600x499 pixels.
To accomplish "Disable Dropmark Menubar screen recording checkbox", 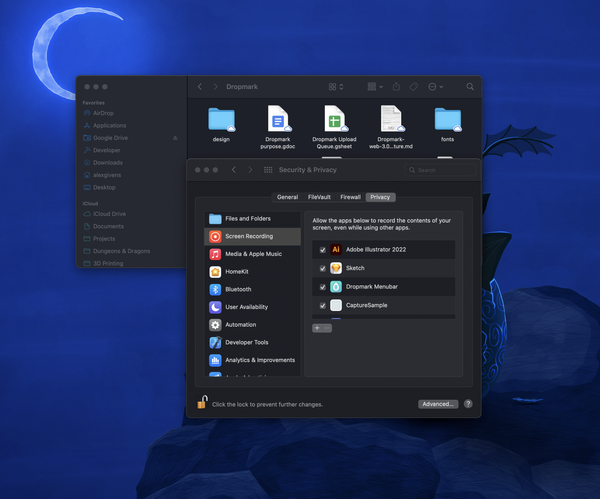I will [x=322, y=287].
